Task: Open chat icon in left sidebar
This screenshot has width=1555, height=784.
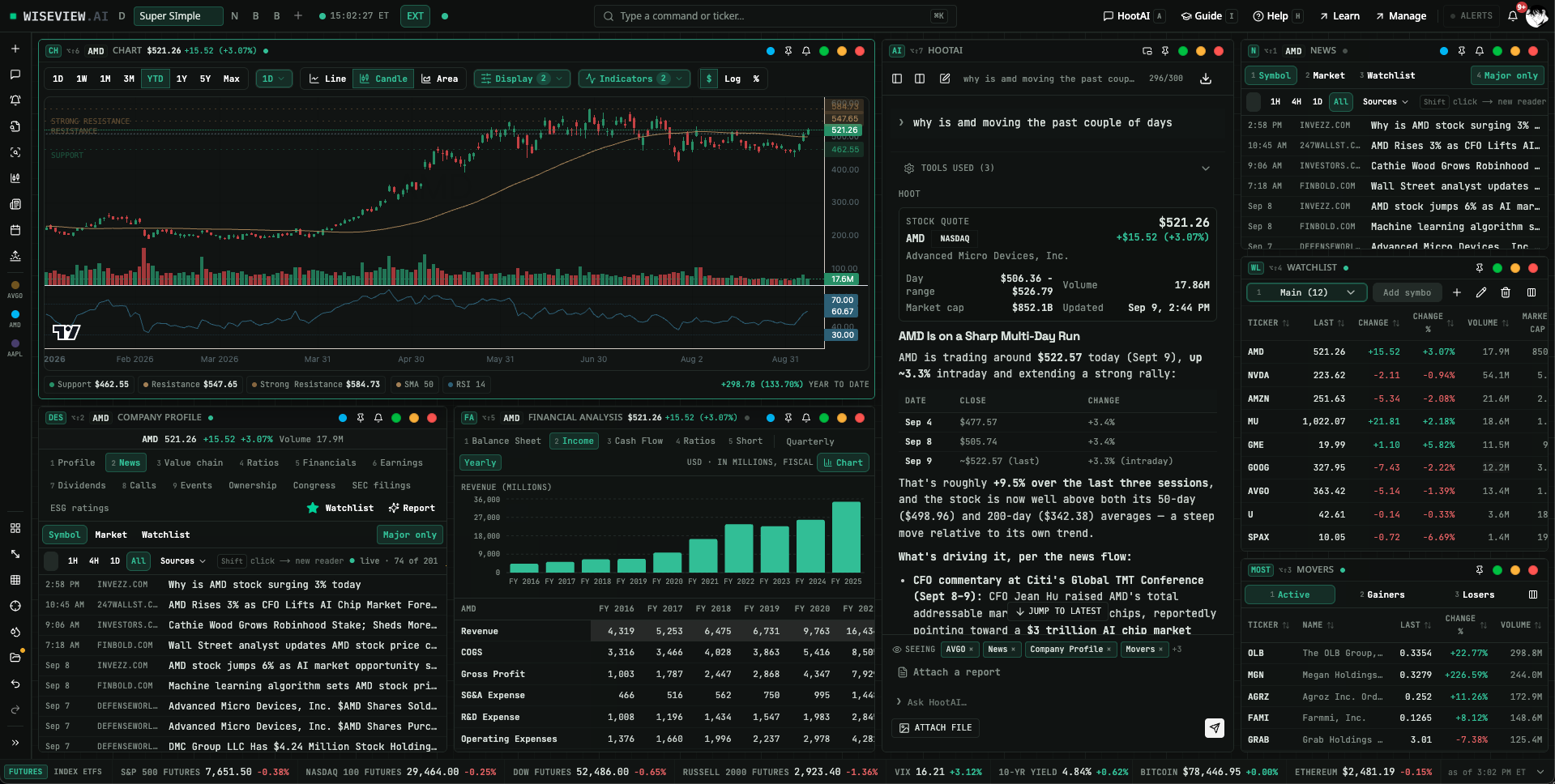Action: (15, 75)
